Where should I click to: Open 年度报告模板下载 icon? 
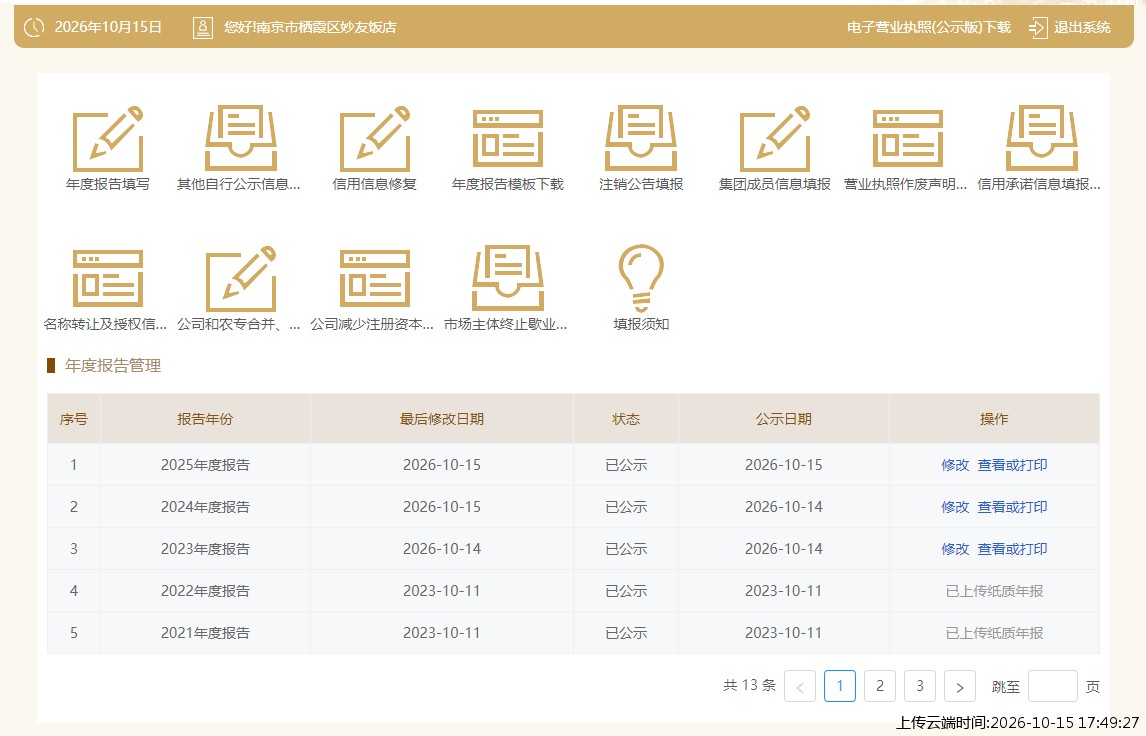[x=508, y=139]
